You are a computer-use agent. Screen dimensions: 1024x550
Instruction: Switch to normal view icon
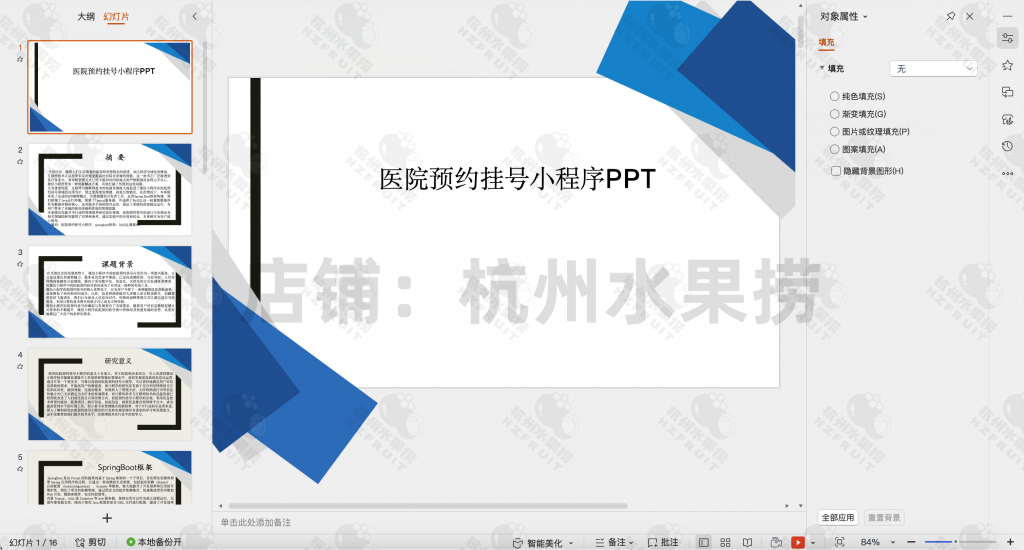point(703,542)
